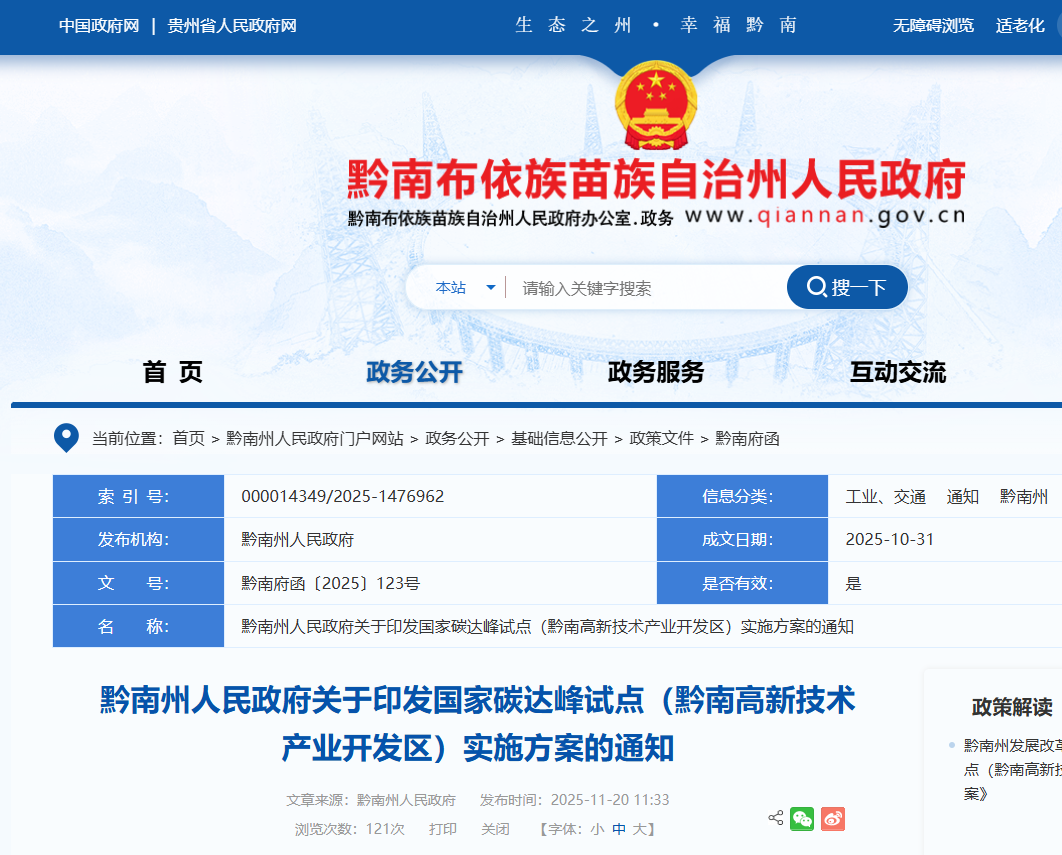
Task: Enable 无障碍浏览 accessibility mode
Action: [x=933, y=26]
